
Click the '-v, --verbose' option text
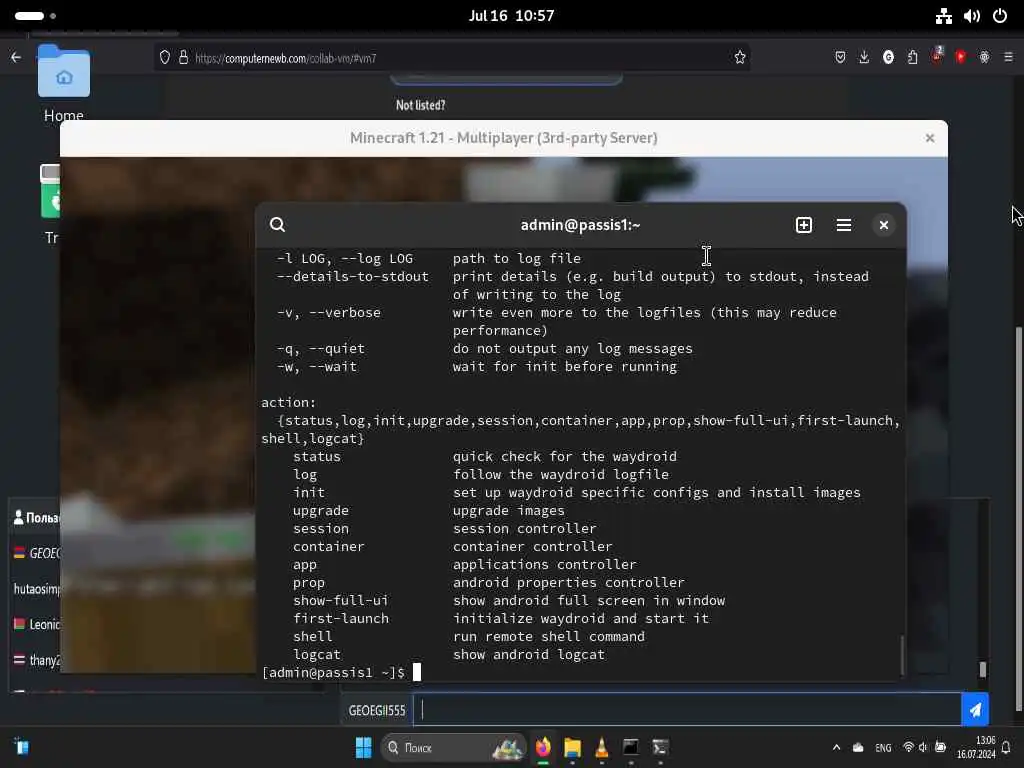coord(329,313)
